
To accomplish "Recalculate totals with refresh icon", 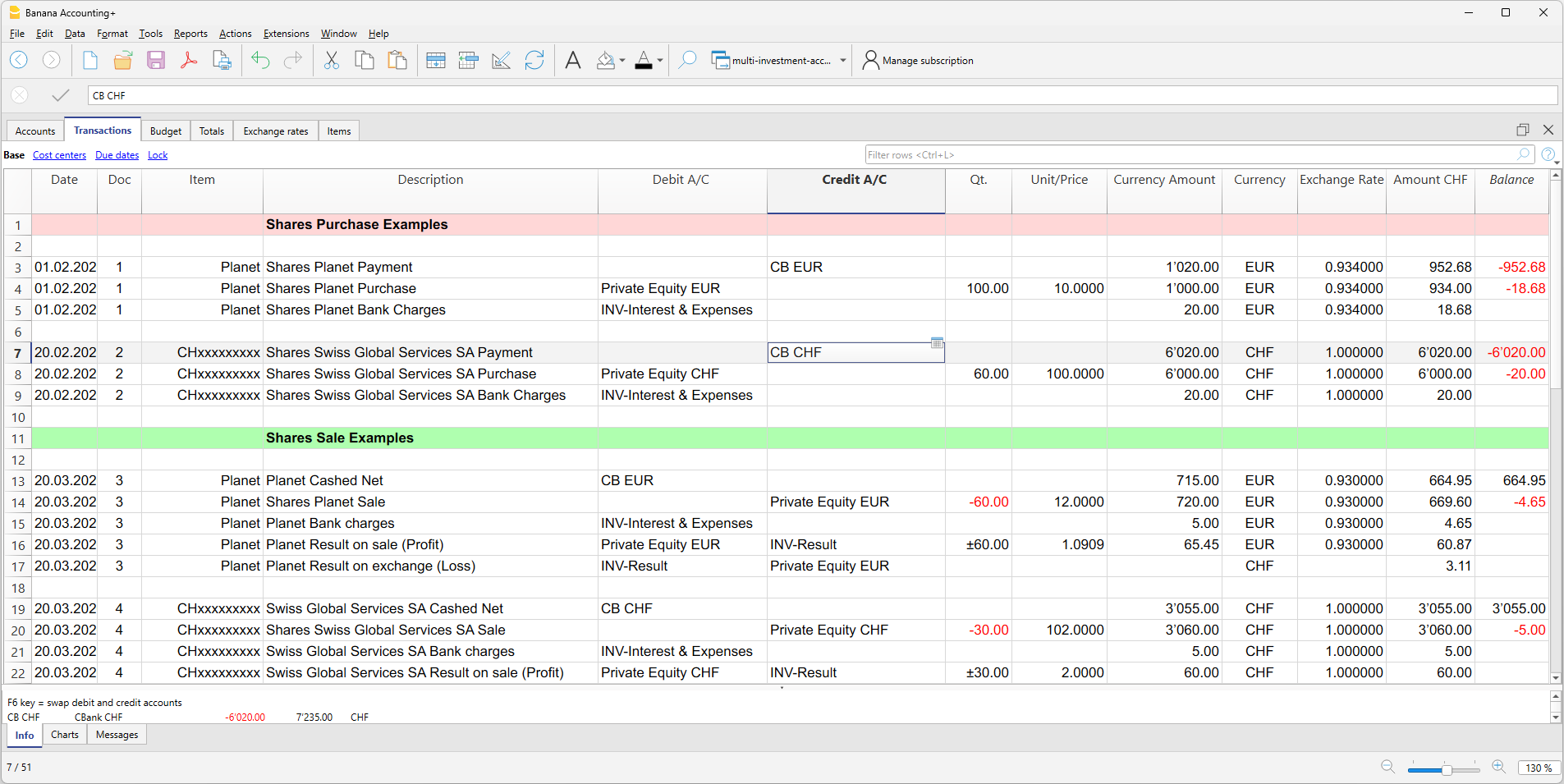I will click(534, 60).
